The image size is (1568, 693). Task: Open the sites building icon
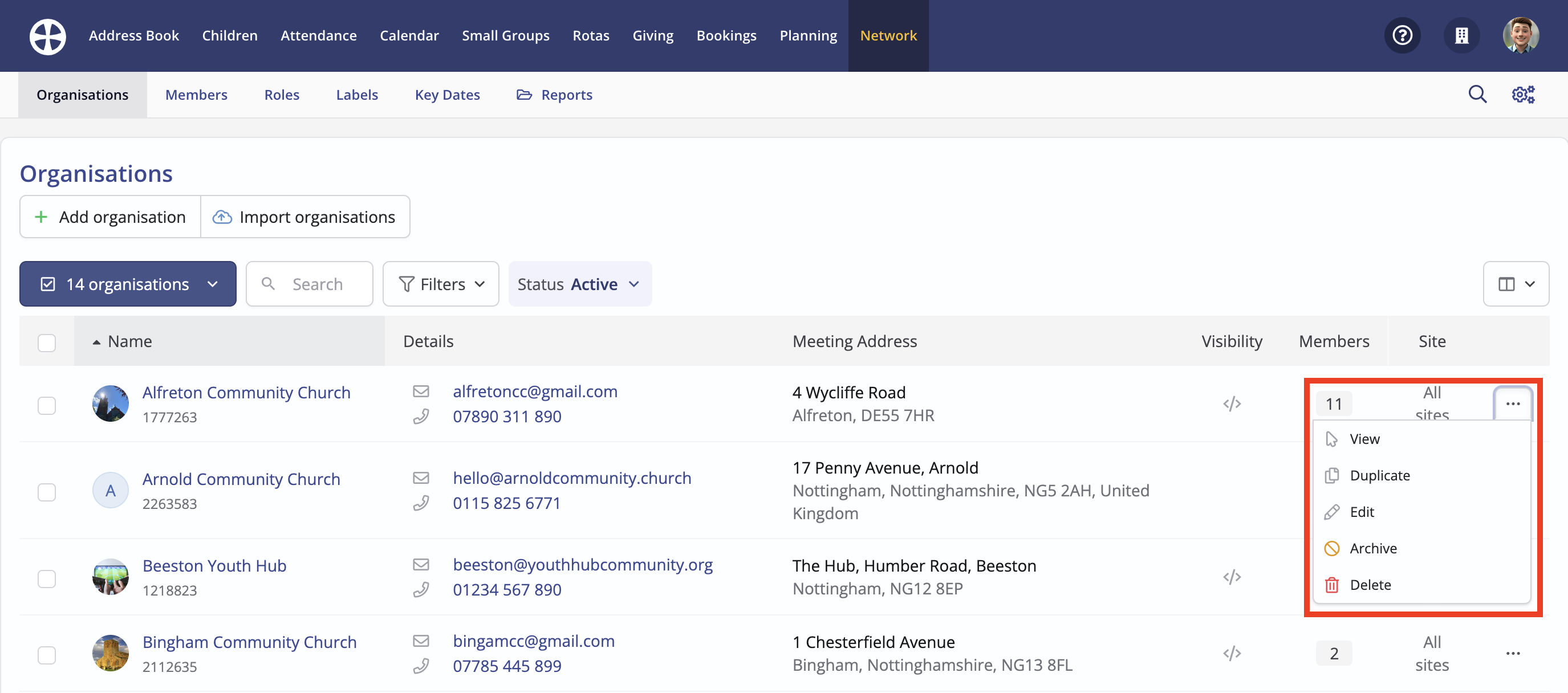click(1461, 36)
